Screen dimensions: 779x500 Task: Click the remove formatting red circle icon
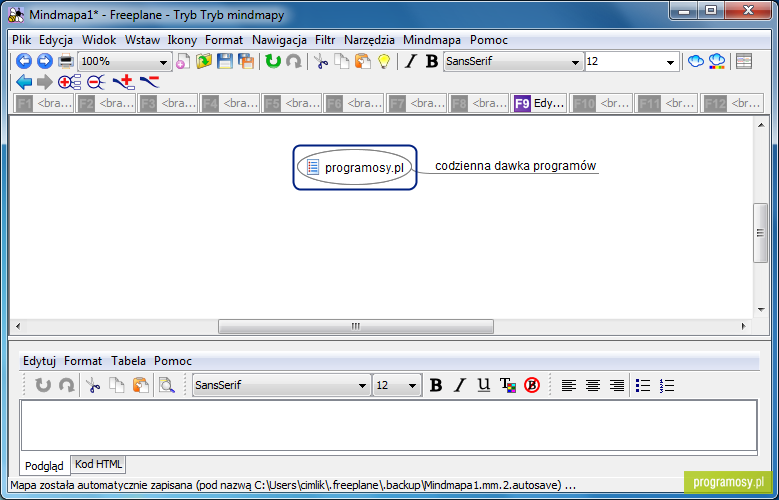pos(532,385)
